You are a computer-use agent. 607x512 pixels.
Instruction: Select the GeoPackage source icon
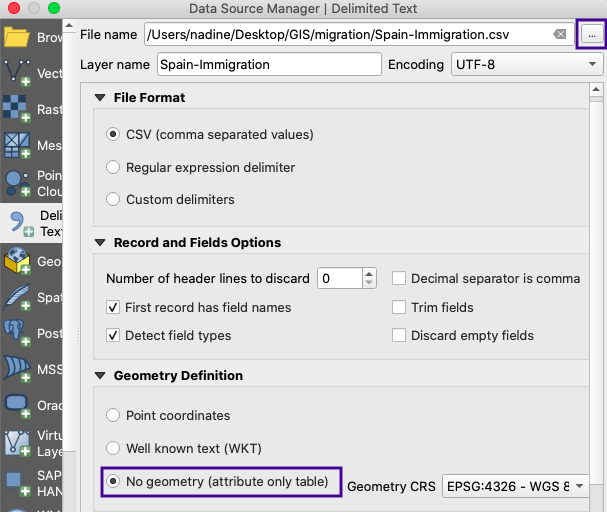(x=17, y=261)
